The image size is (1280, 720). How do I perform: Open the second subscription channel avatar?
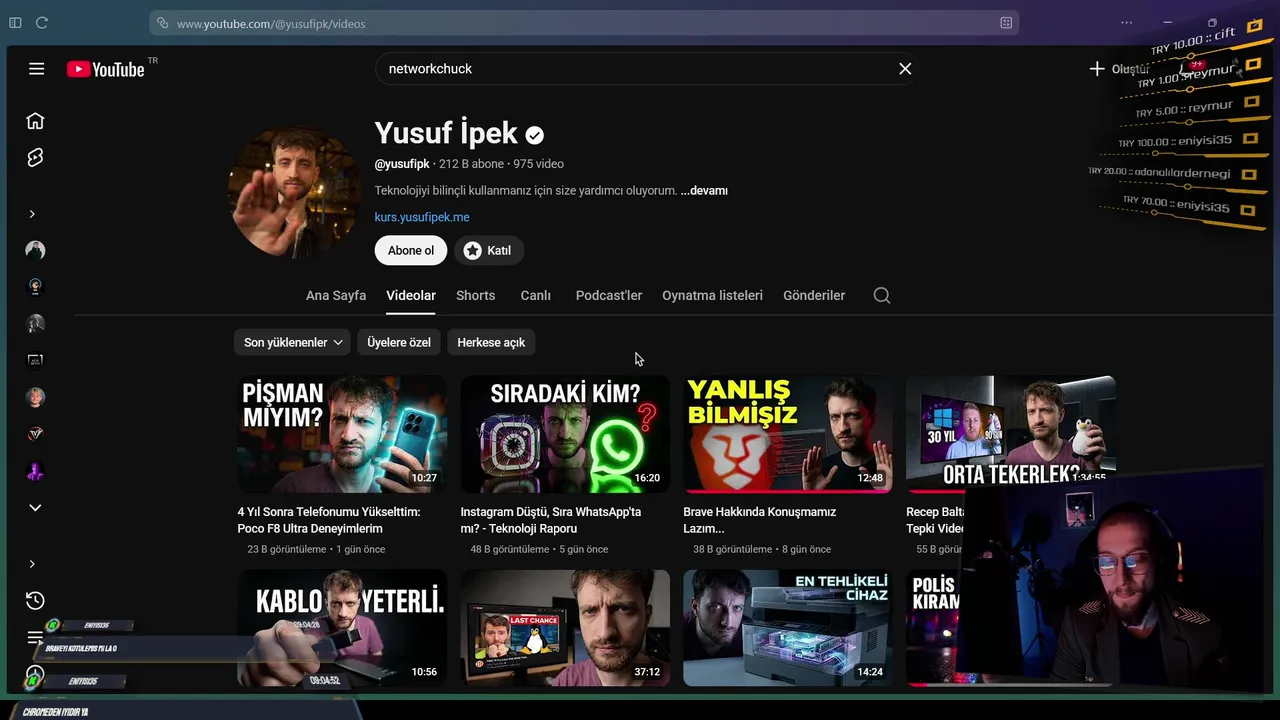pos(35,287)
